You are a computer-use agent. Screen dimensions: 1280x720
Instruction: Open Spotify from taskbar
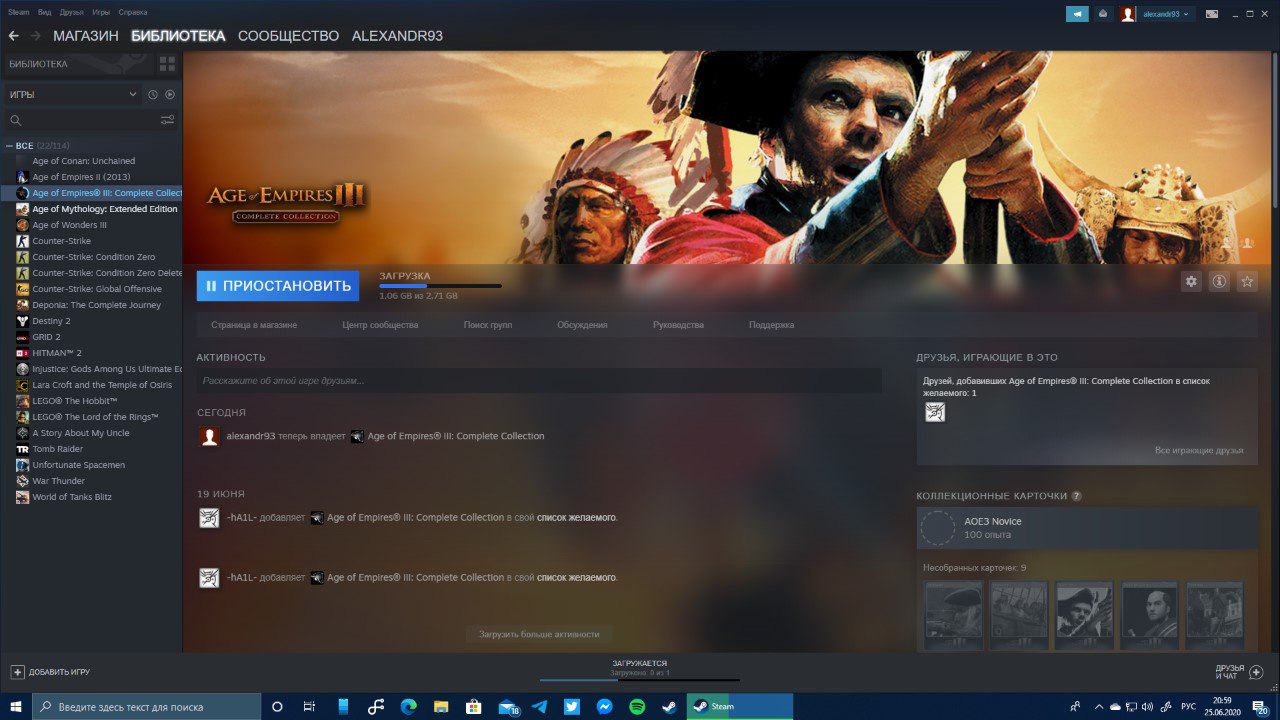637,706
